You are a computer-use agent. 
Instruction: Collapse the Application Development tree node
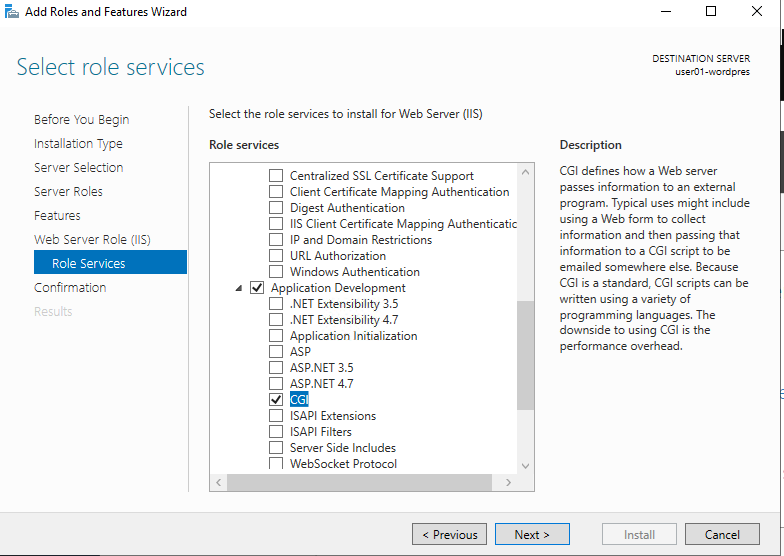pos(239,288)
